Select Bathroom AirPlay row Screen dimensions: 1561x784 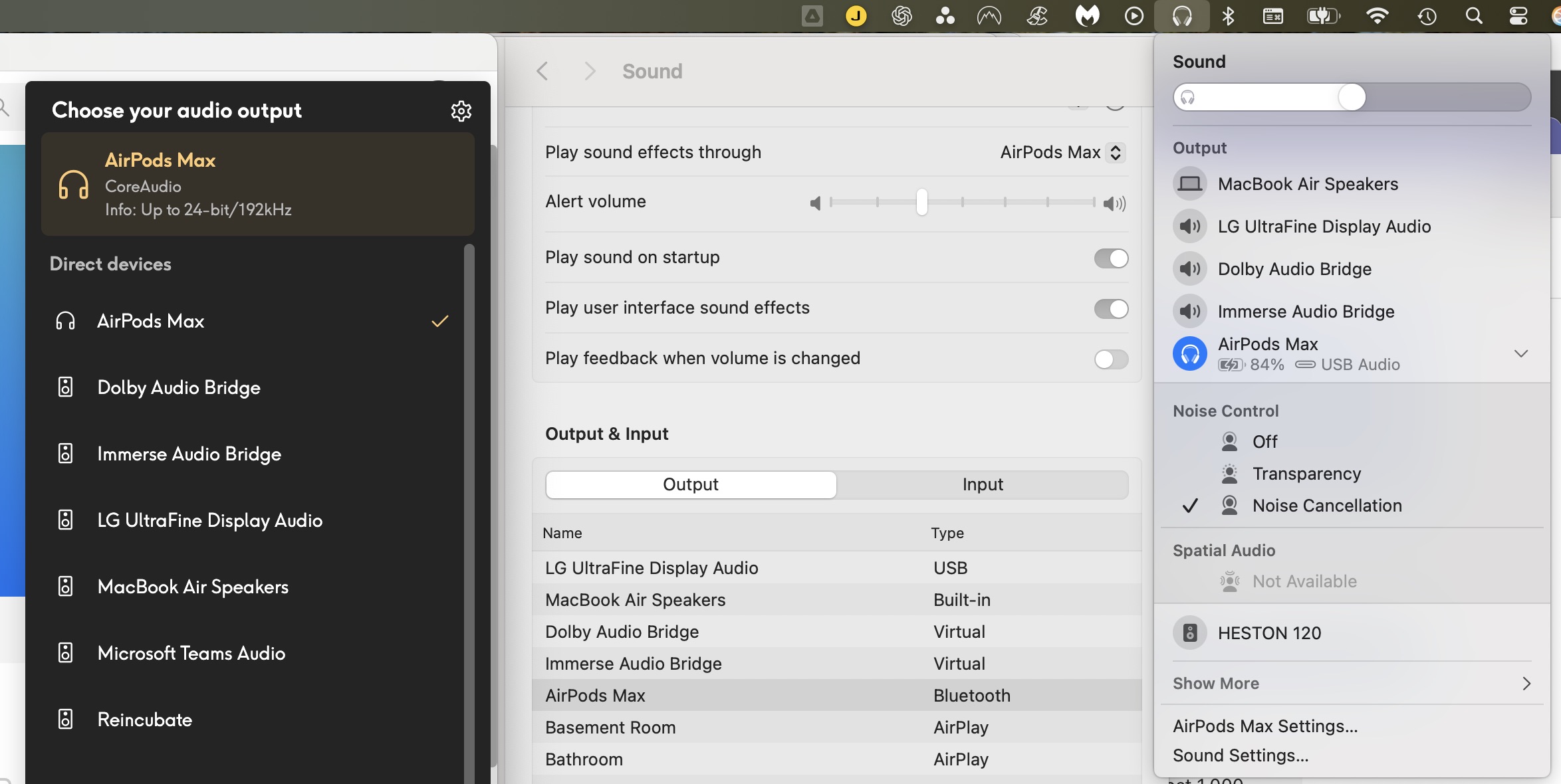836,759
